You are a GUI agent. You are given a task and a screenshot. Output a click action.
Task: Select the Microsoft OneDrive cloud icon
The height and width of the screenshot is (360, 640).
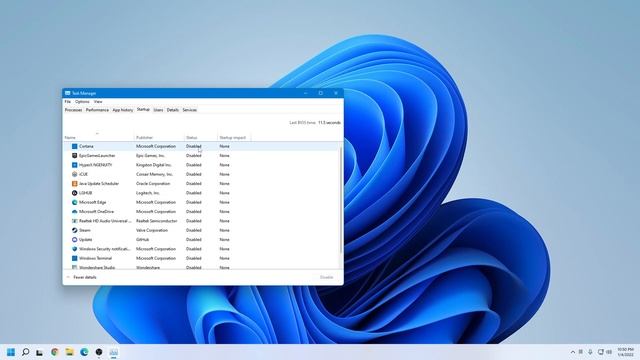pos(74,212)
